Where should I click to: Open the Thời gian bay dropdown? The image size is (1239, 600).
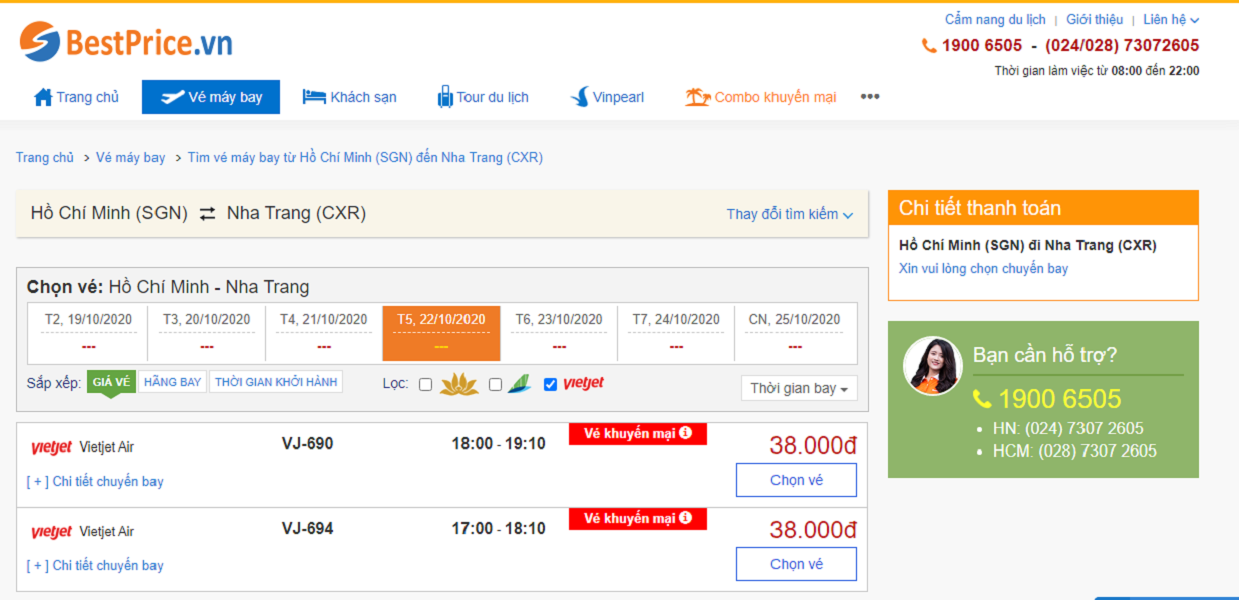(x=799, y=388)
